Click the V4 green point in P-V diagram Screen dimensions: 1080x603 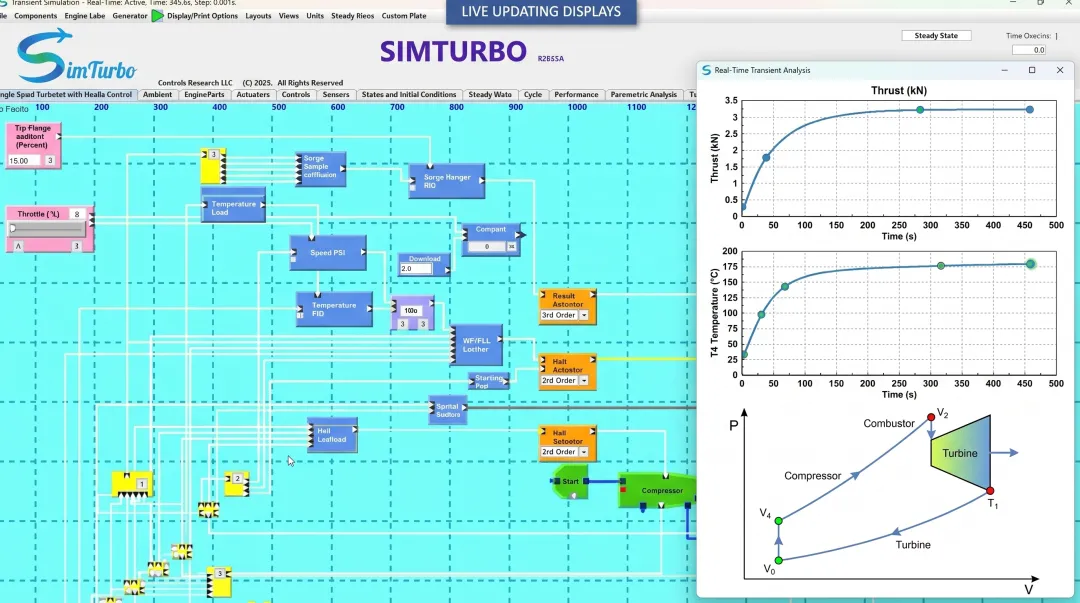click(778, 521)
